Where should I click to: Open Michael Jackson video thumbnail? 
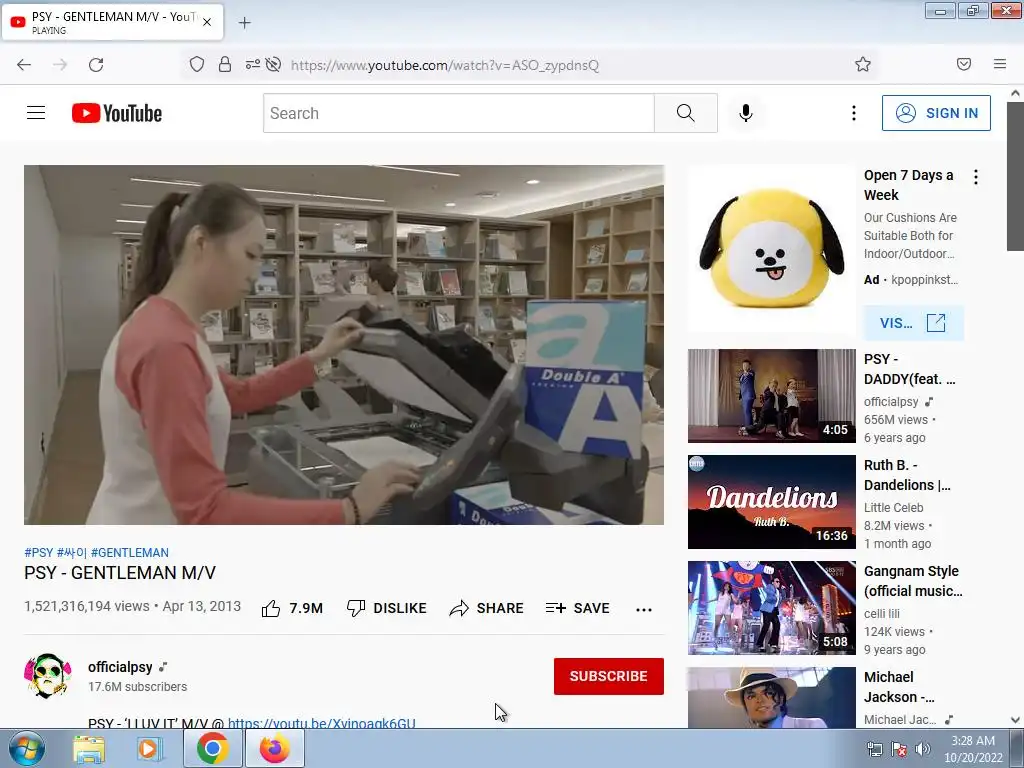pyautogui.click(x=771, y=697)
